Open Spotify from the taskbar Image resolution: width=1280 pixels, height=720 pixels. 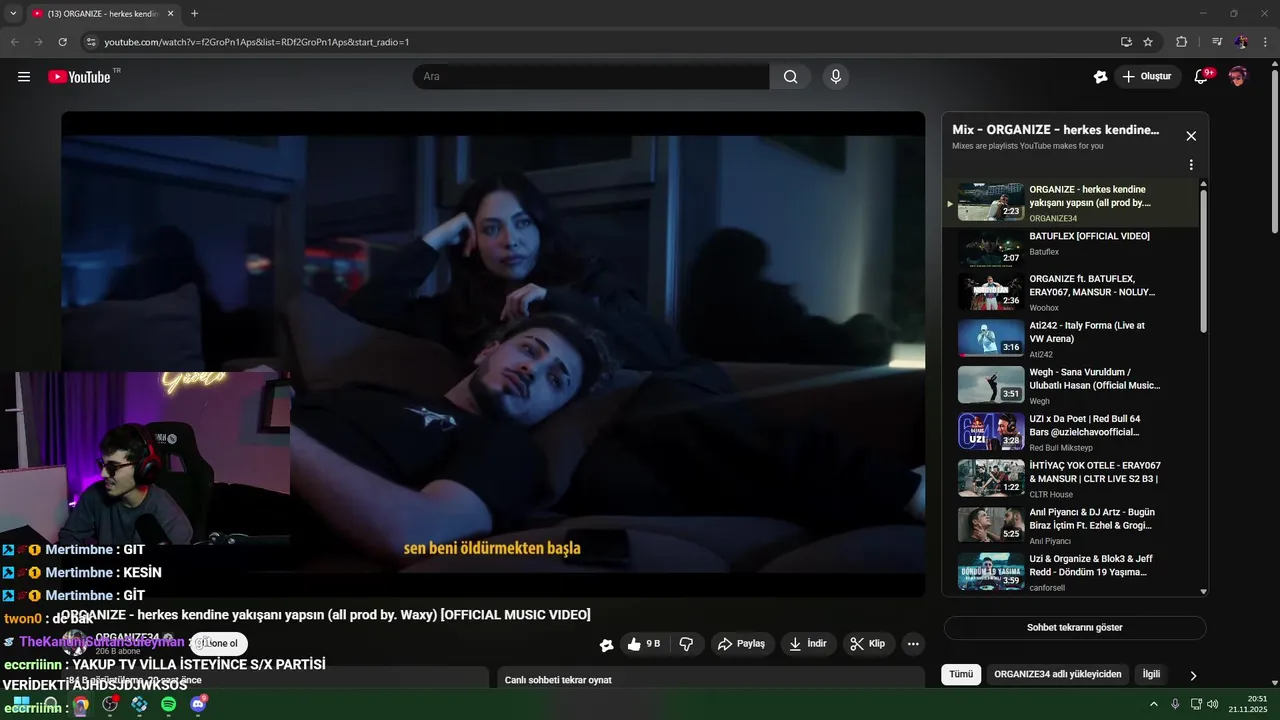click(169, 704)
